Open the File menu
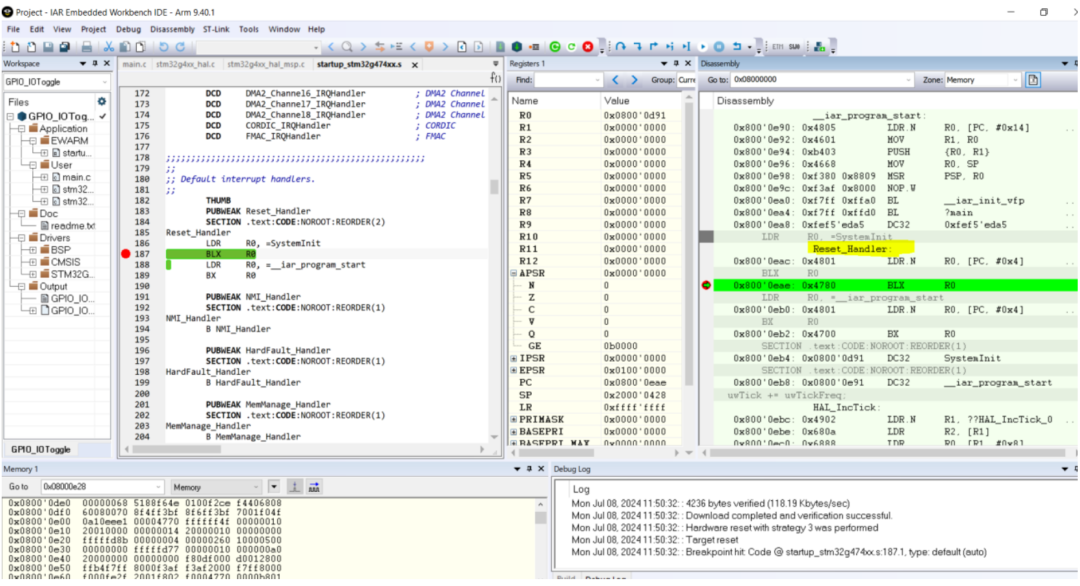1080x586 pixels. (13, 30)
